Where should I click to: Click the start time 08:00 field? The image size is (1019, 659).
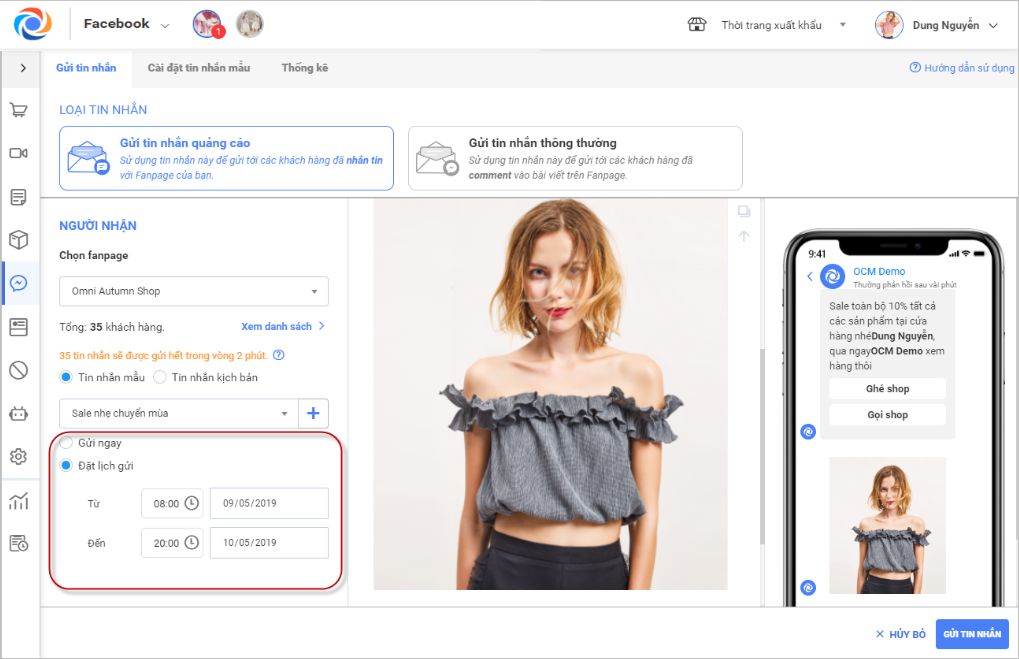point(172,503)
